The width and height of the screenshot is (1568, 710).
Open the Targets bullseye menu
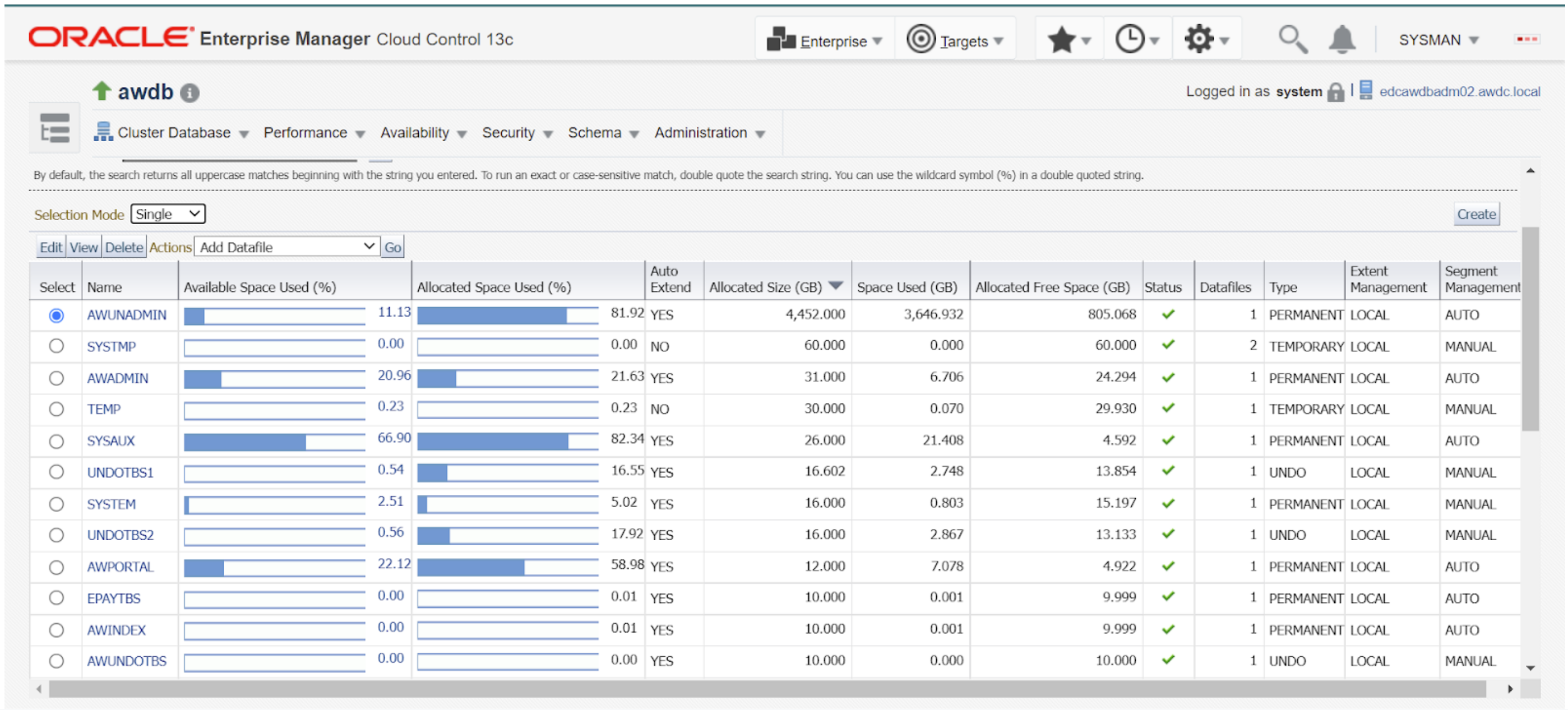tap(921, 40)
